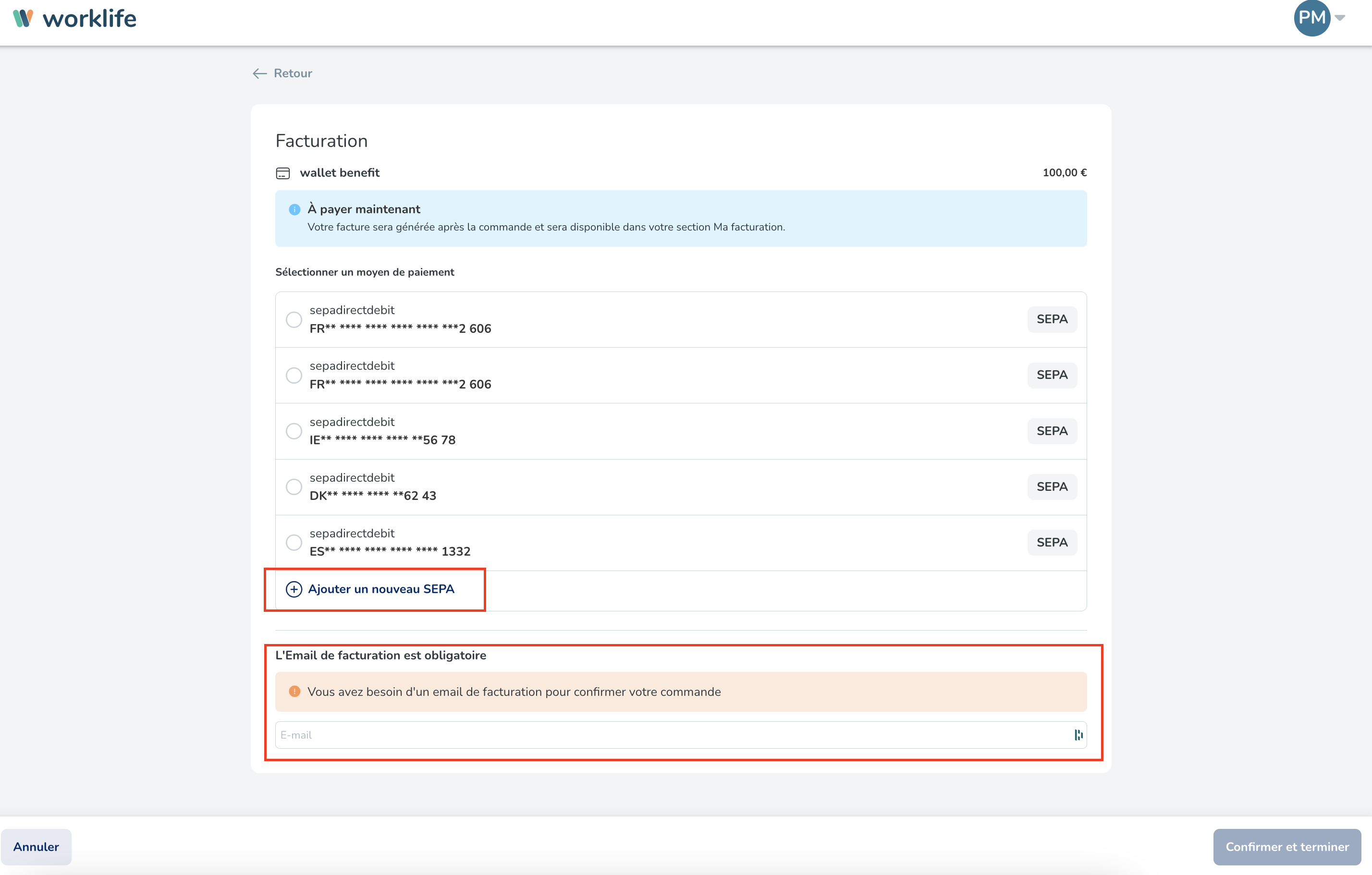Click the PM profile avatar
Image resolution: width=1372 pixels, height=875 pixels.
click(x=1311, y=18)
